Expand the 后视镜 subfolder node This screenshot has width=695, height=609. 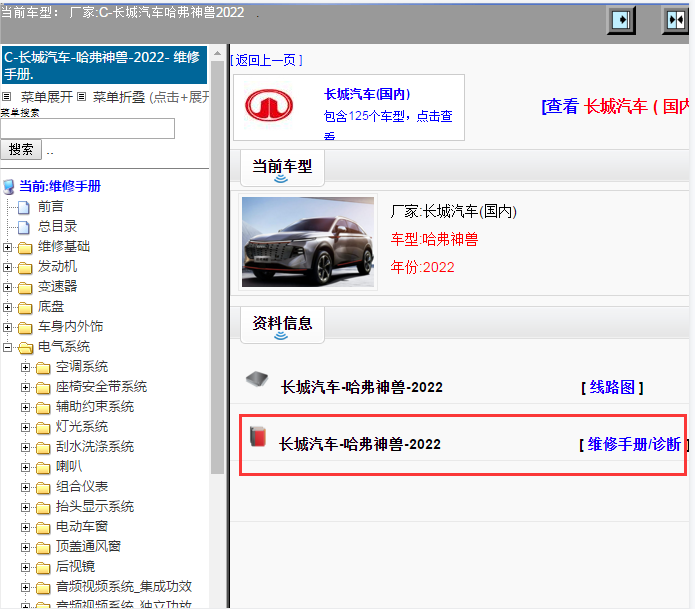[x=25, y=567]
